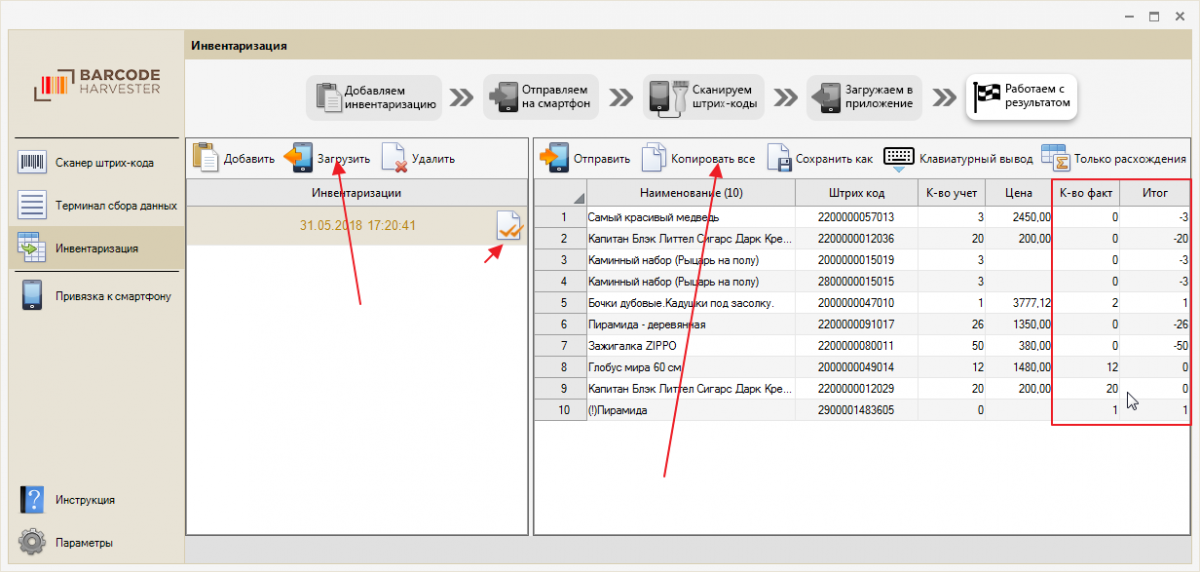Toggle Только расхождения (Only discrepancies) filter

click(1055, 158)
